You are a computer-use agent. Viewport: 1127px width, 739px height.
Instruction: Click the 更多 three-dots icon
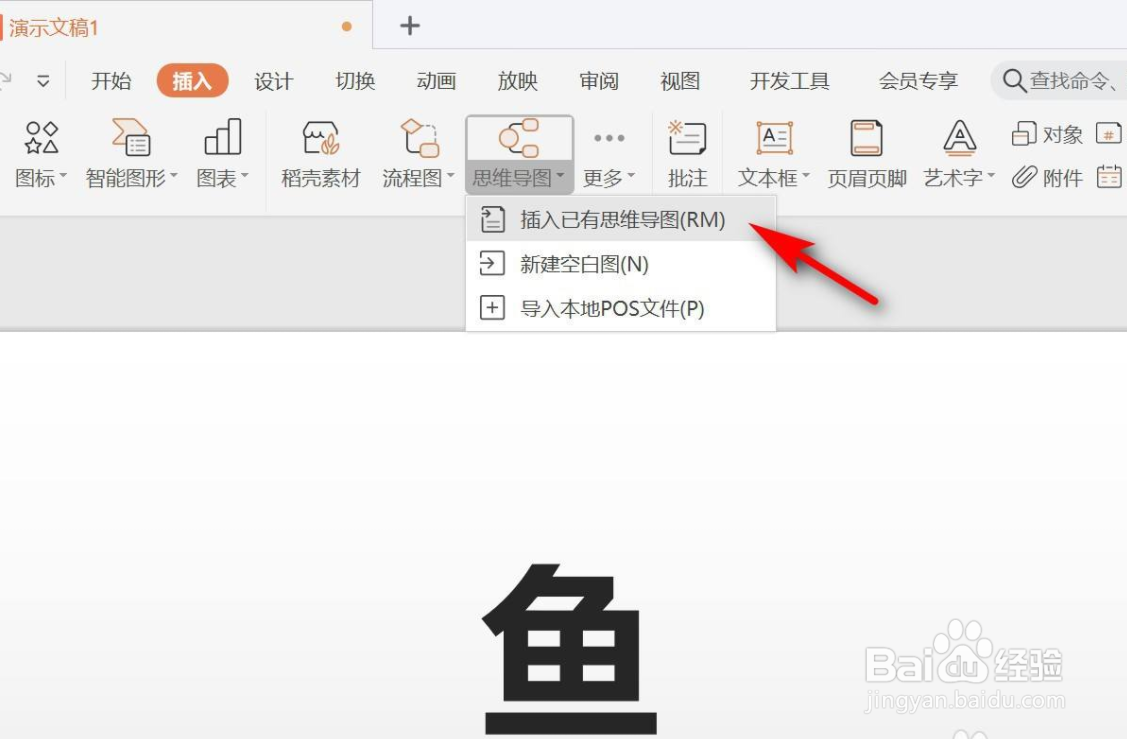(x=609, y=138)
